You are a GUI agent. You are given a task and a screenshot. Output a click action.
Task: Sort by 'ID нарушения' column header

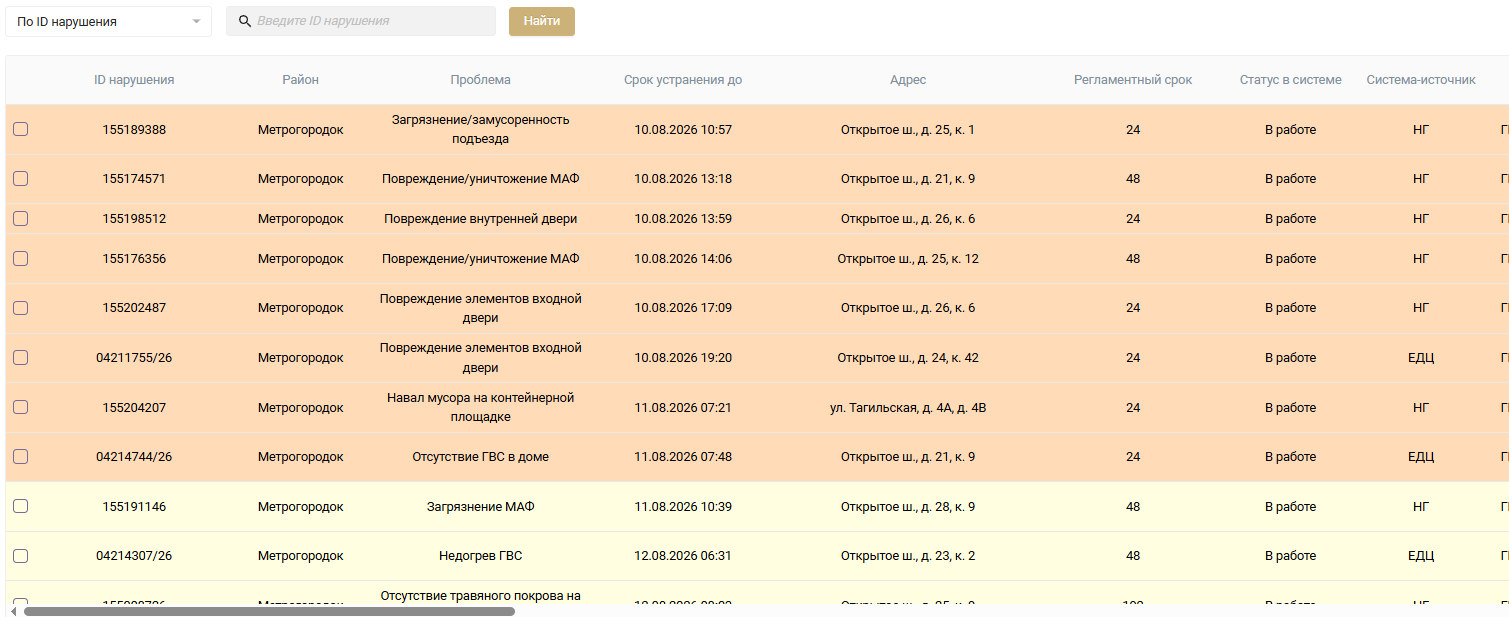pyautogui.click(x=134, y=80)
